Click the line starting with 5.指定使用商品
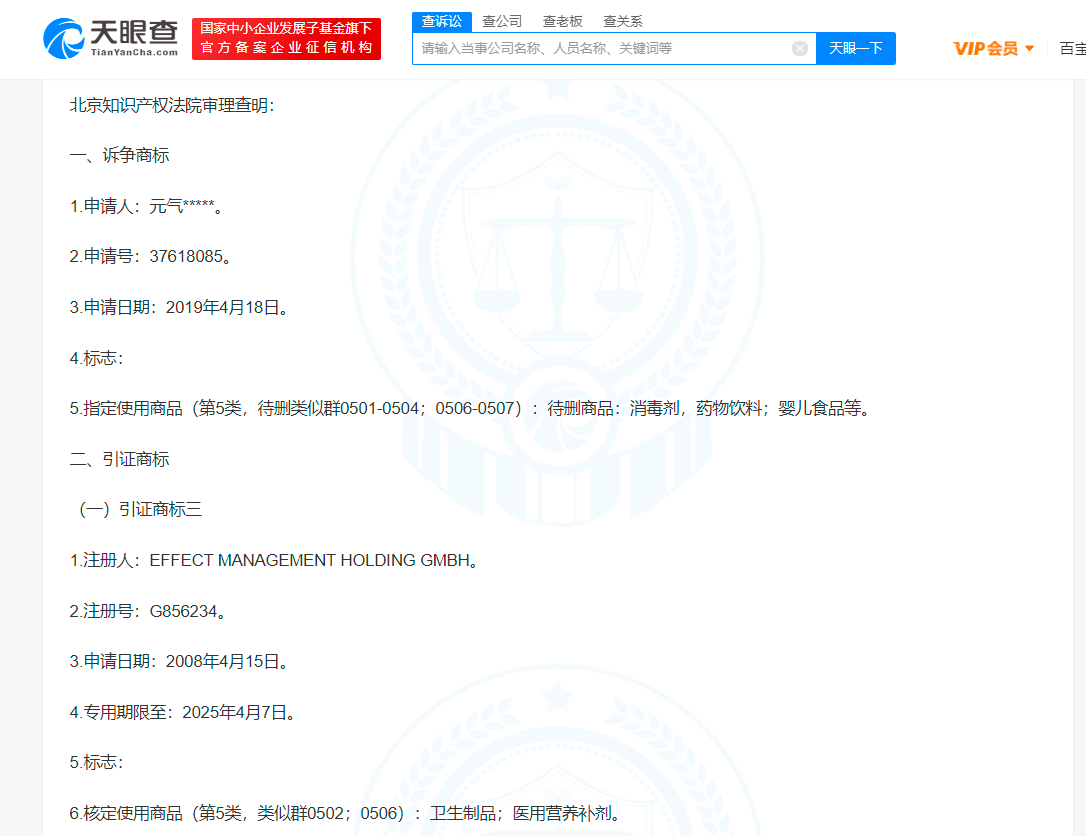 coord(470,409)
